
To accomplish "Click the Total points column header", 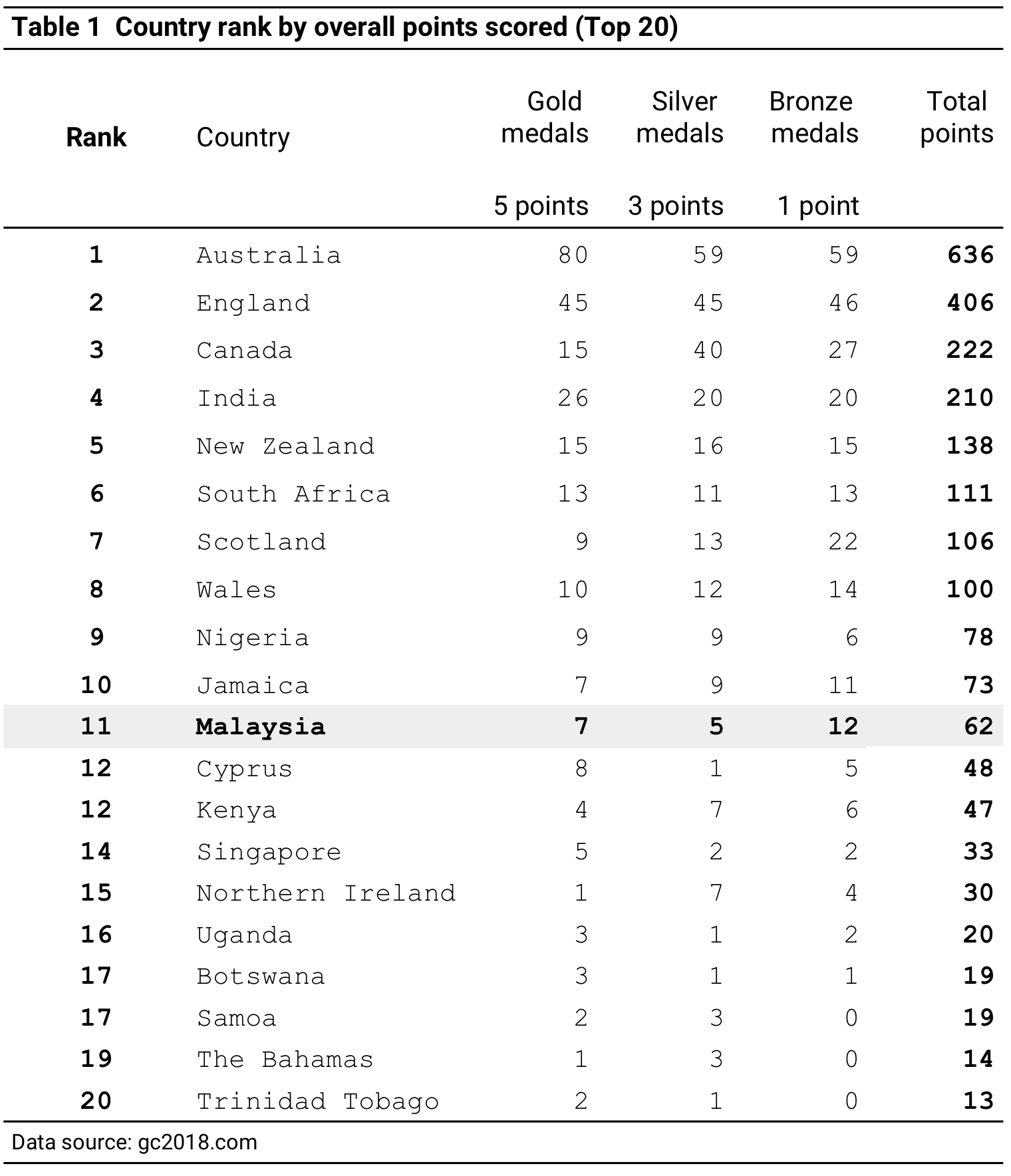I will (956, 118).
